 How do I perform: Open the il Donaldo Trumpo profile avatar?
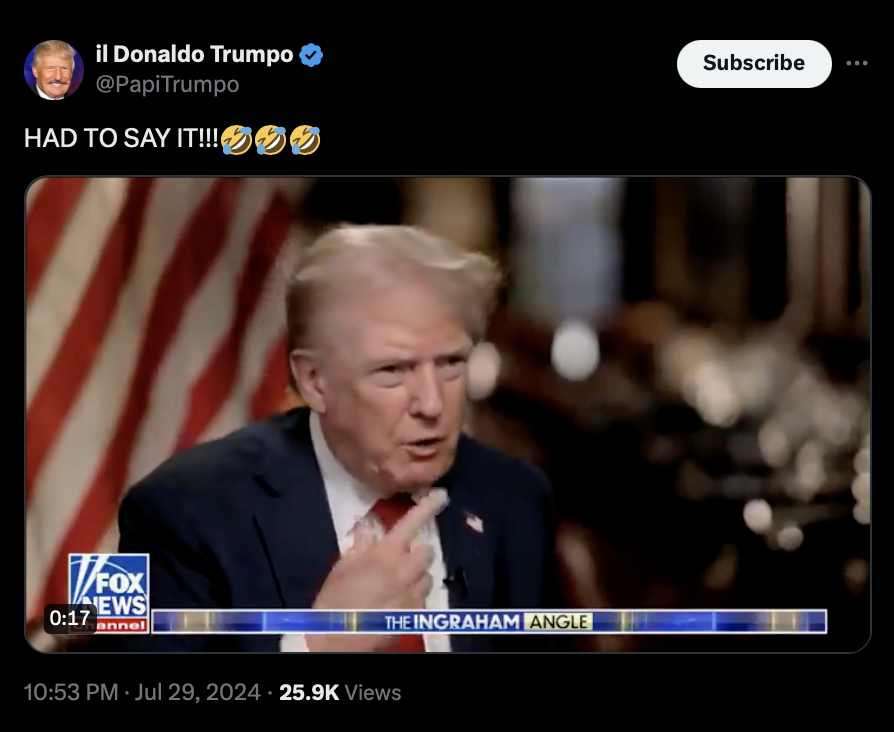54,70
